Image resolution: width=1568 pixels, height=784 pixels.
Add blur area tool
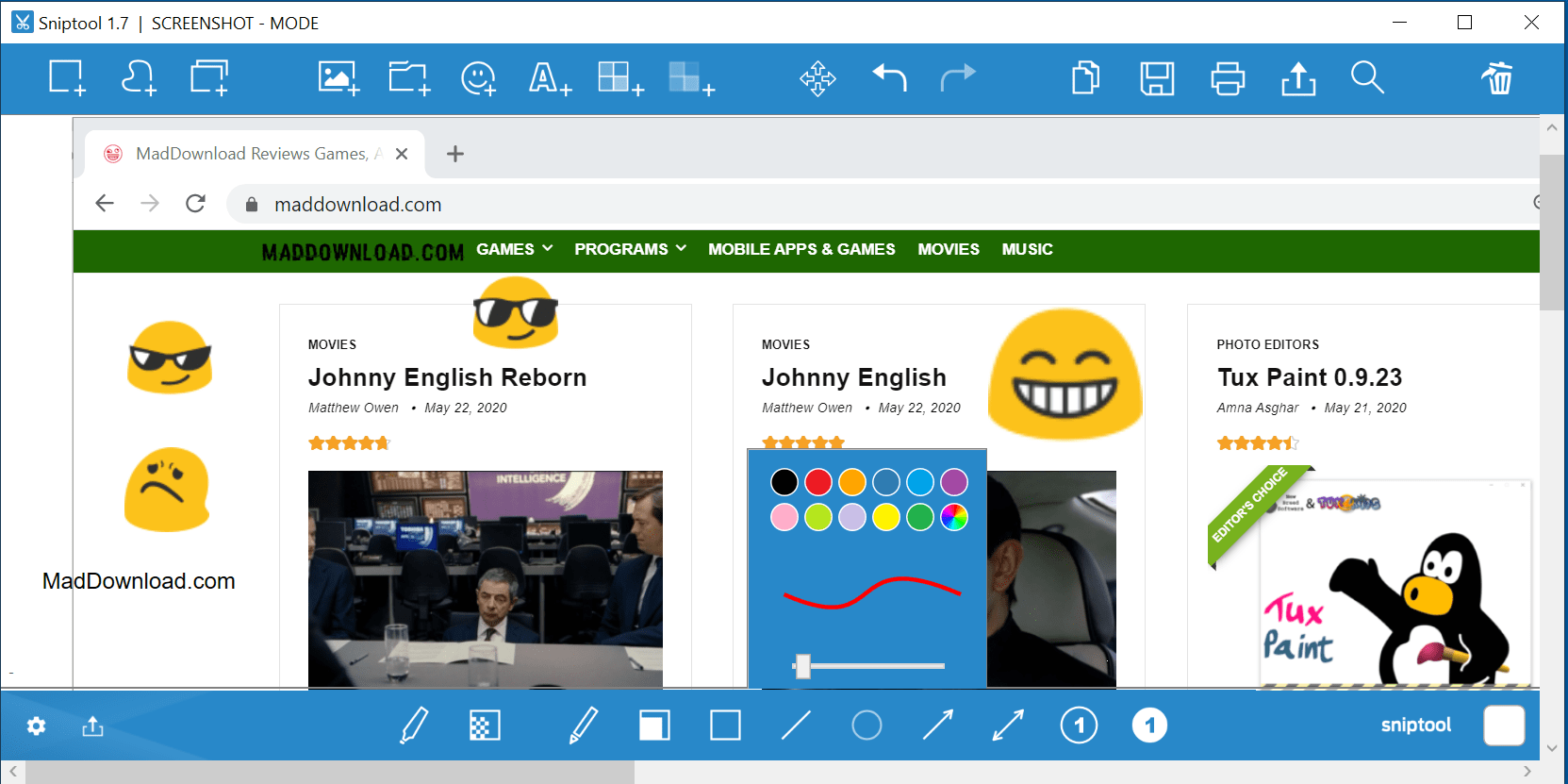691,77
